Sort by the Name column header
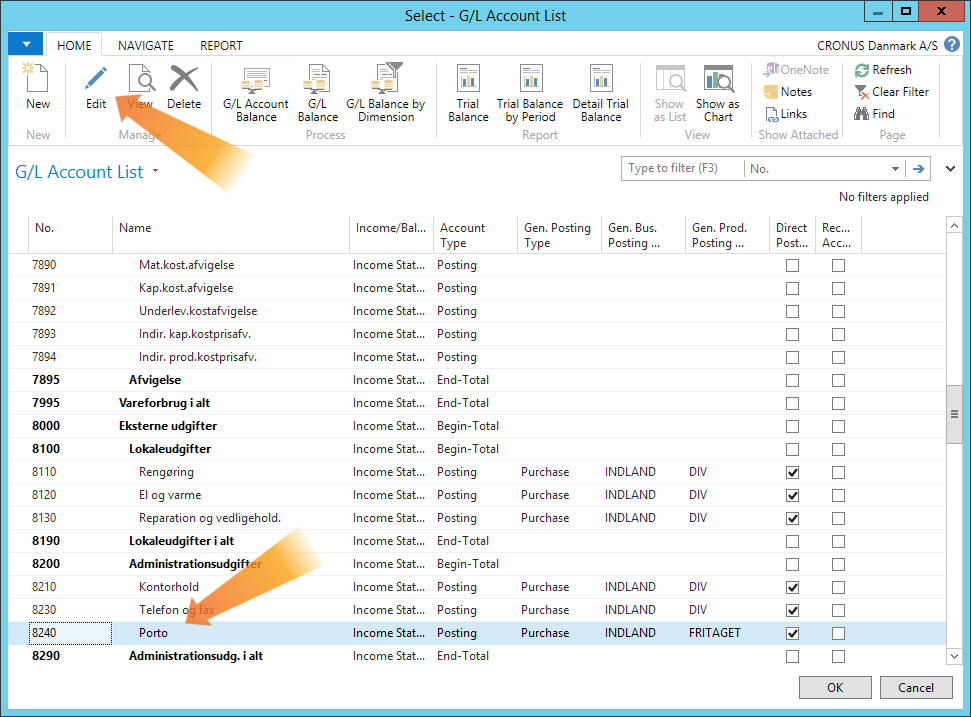This screenshot has width=971, height=717. point(231,235)
